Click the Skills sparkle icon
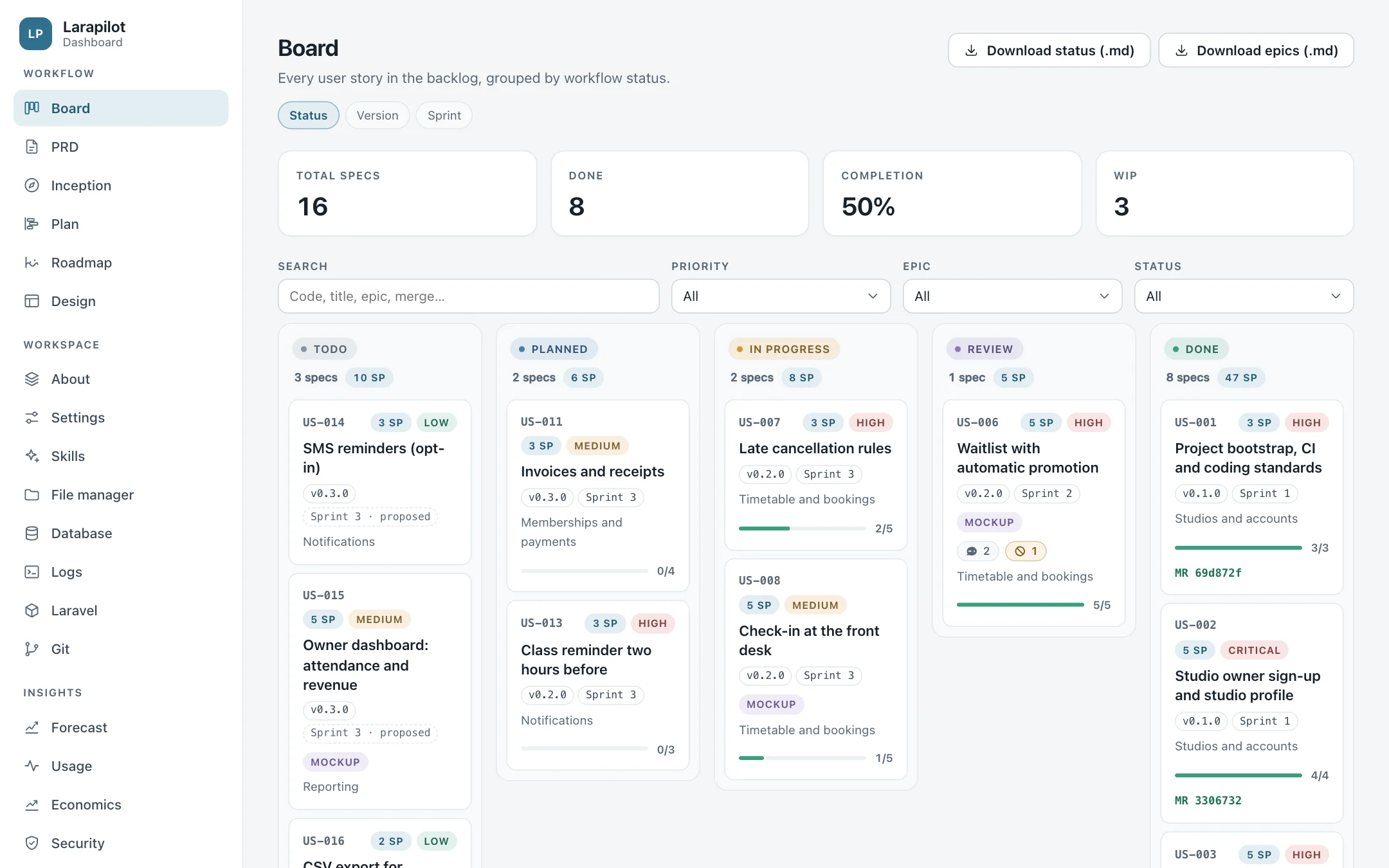The width and height of the screenshot is (1389, 868). pos(32,456)
